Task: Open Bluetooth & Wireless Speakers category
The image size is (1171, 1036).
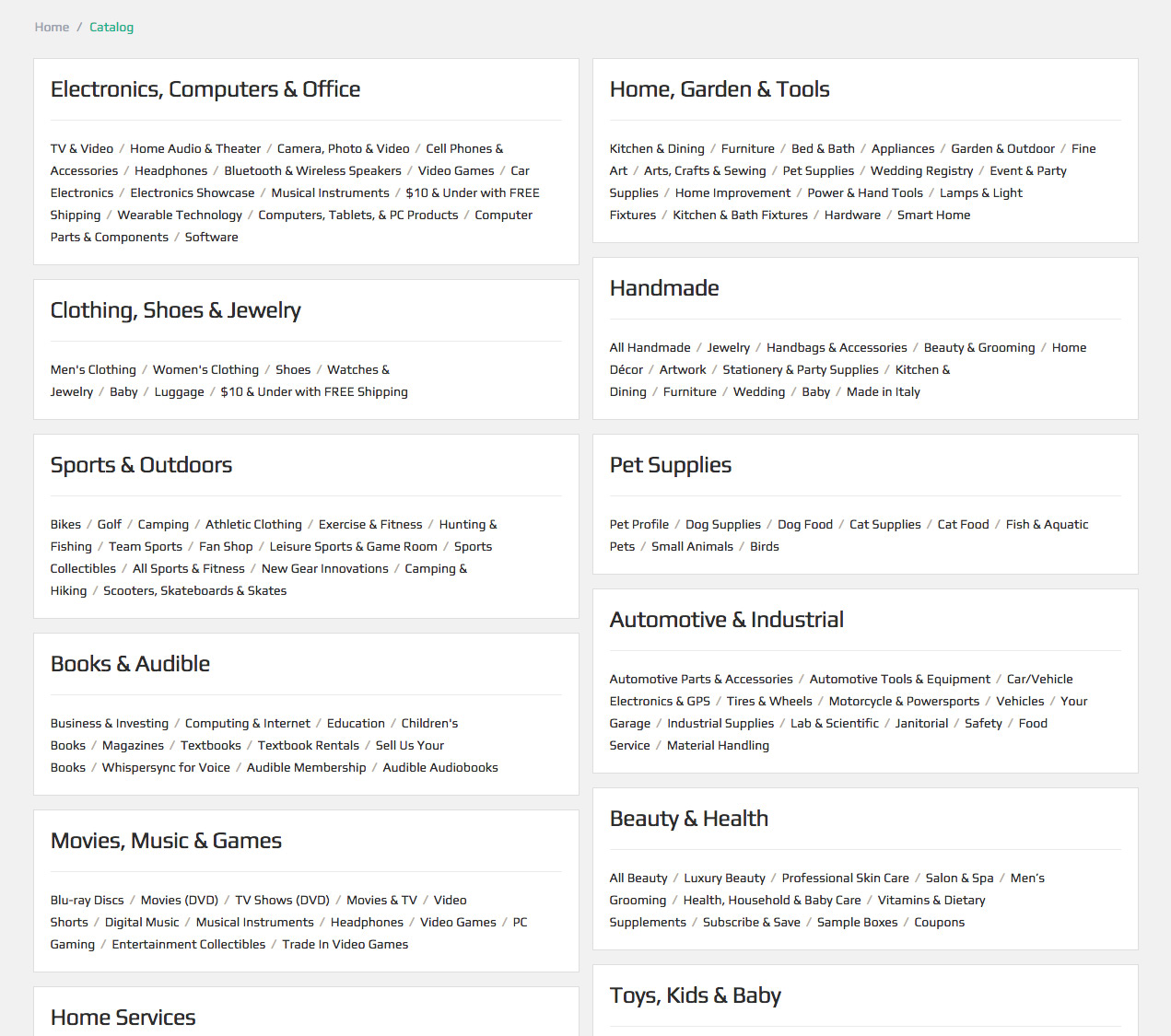Action: 312,170
